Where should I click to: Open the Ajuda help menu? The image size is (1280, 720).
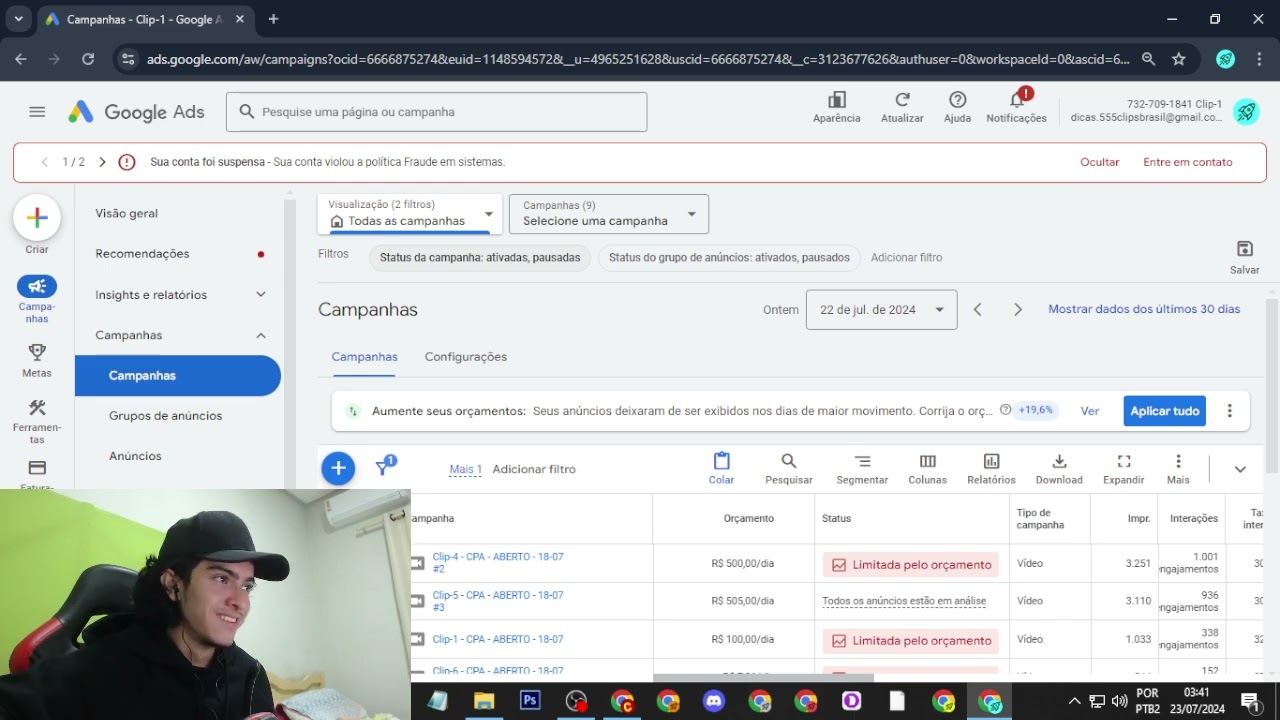click(x=957, y=107)
